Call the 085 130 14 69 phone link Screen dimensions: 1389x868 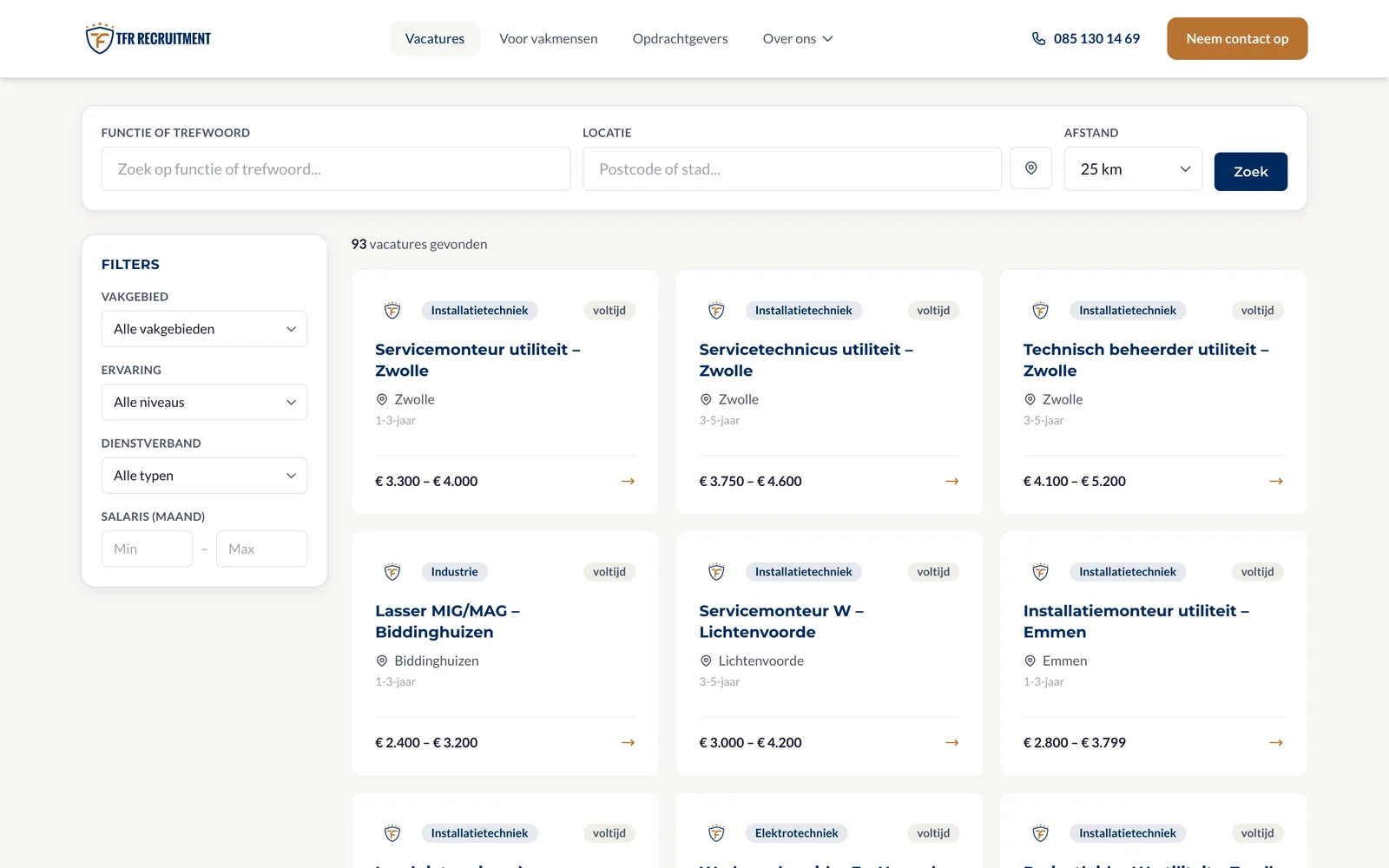1096,38
